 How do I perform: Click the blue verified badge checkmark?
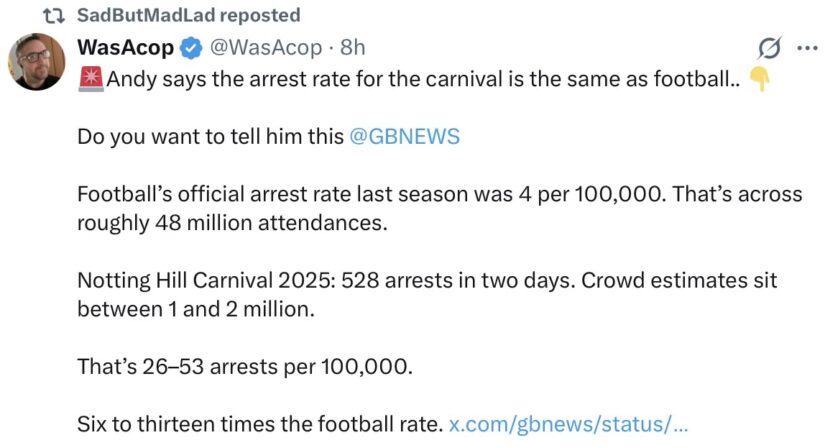(191, 48)
